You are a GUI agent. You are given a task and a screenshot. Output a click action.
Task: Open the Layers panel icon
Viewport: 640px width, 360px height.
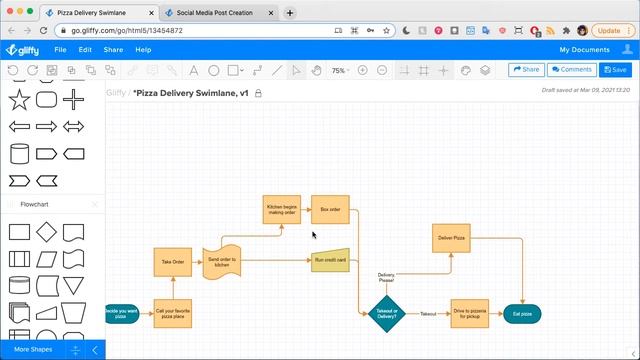(x=485, y=70)
